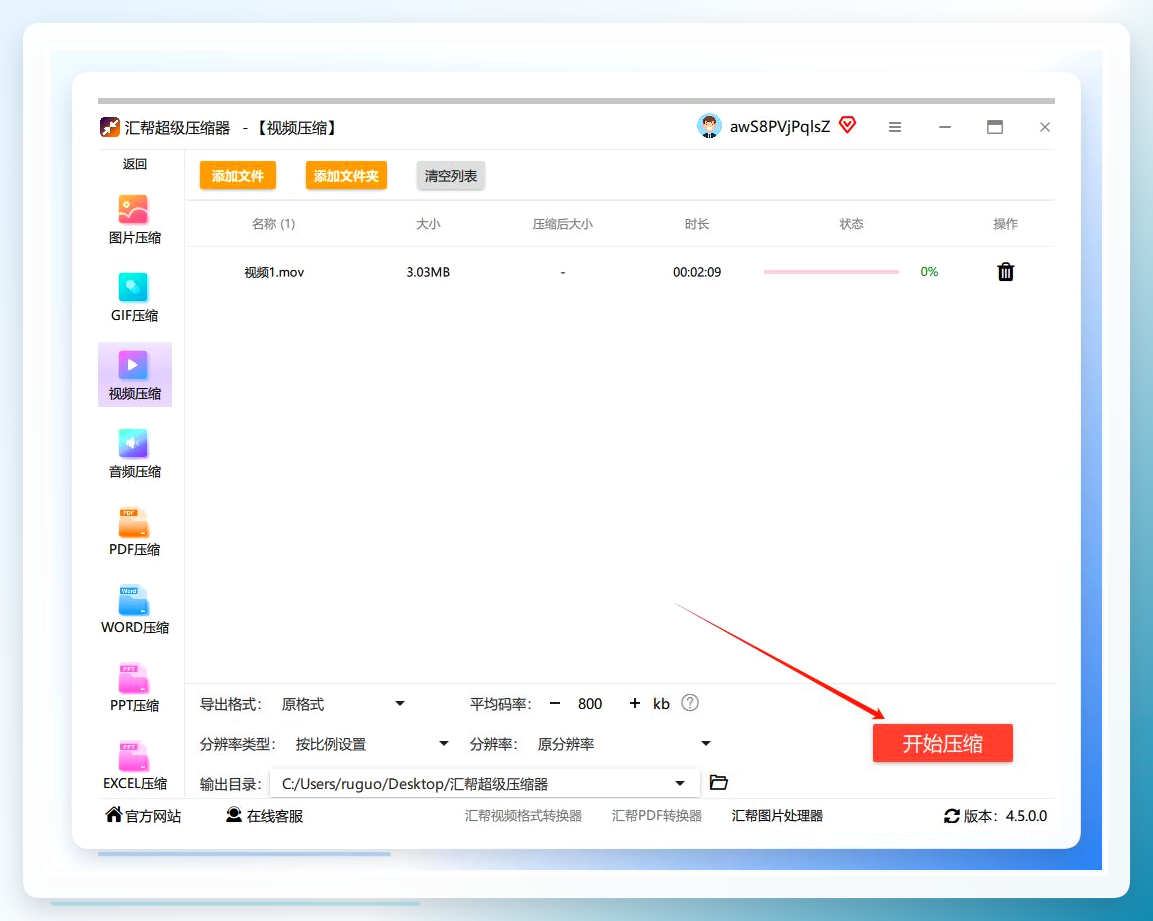
Task: Click the red VIP diamond badge
Action: pyautogui.click(x=847, y=125)
